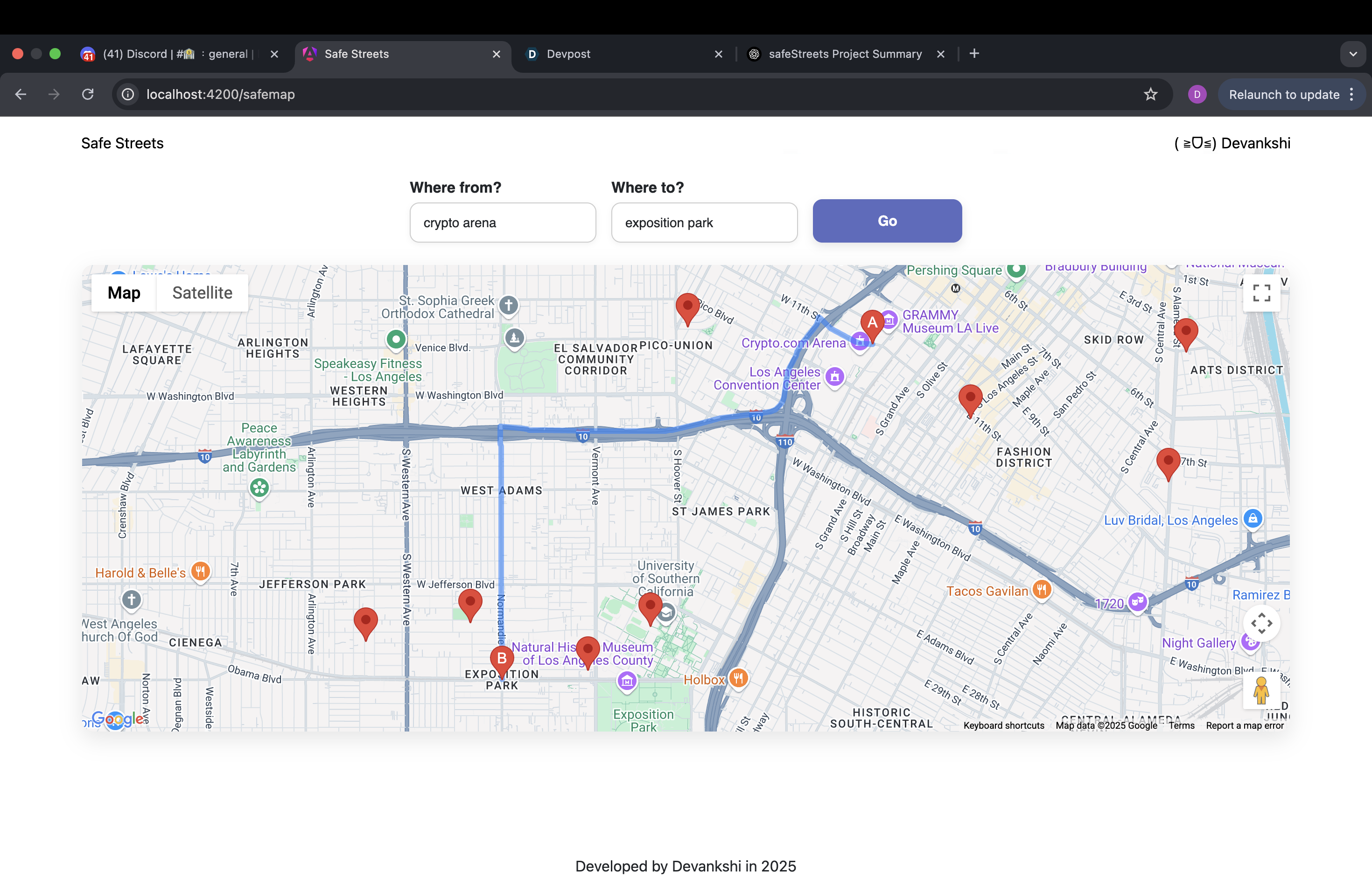Screen dimensions: 1372x892
Task: Switch map to Satellite view
Action: tap(203, 293)
